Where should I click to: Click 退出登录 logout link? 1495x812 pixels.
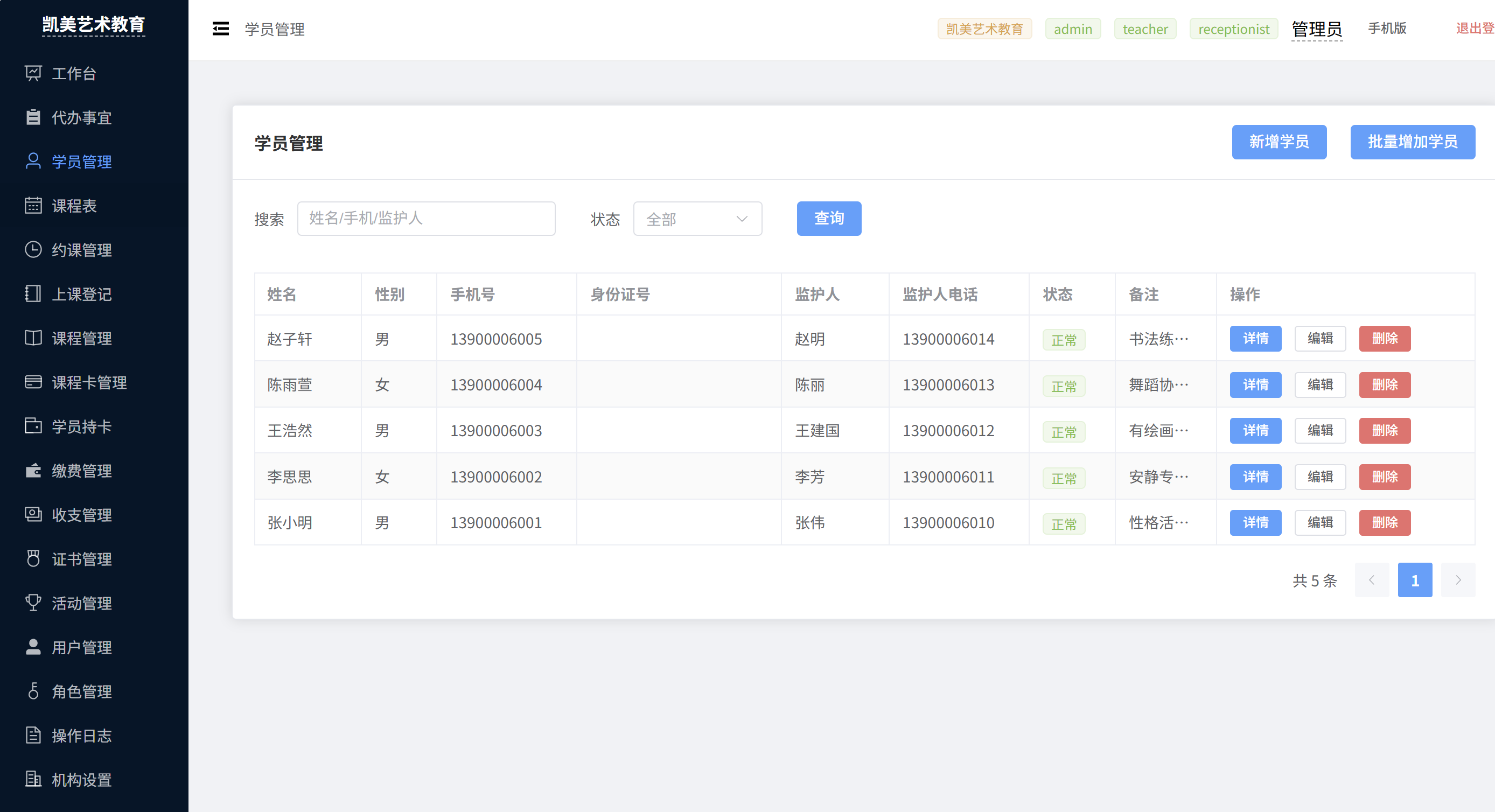click(1475, 29)
